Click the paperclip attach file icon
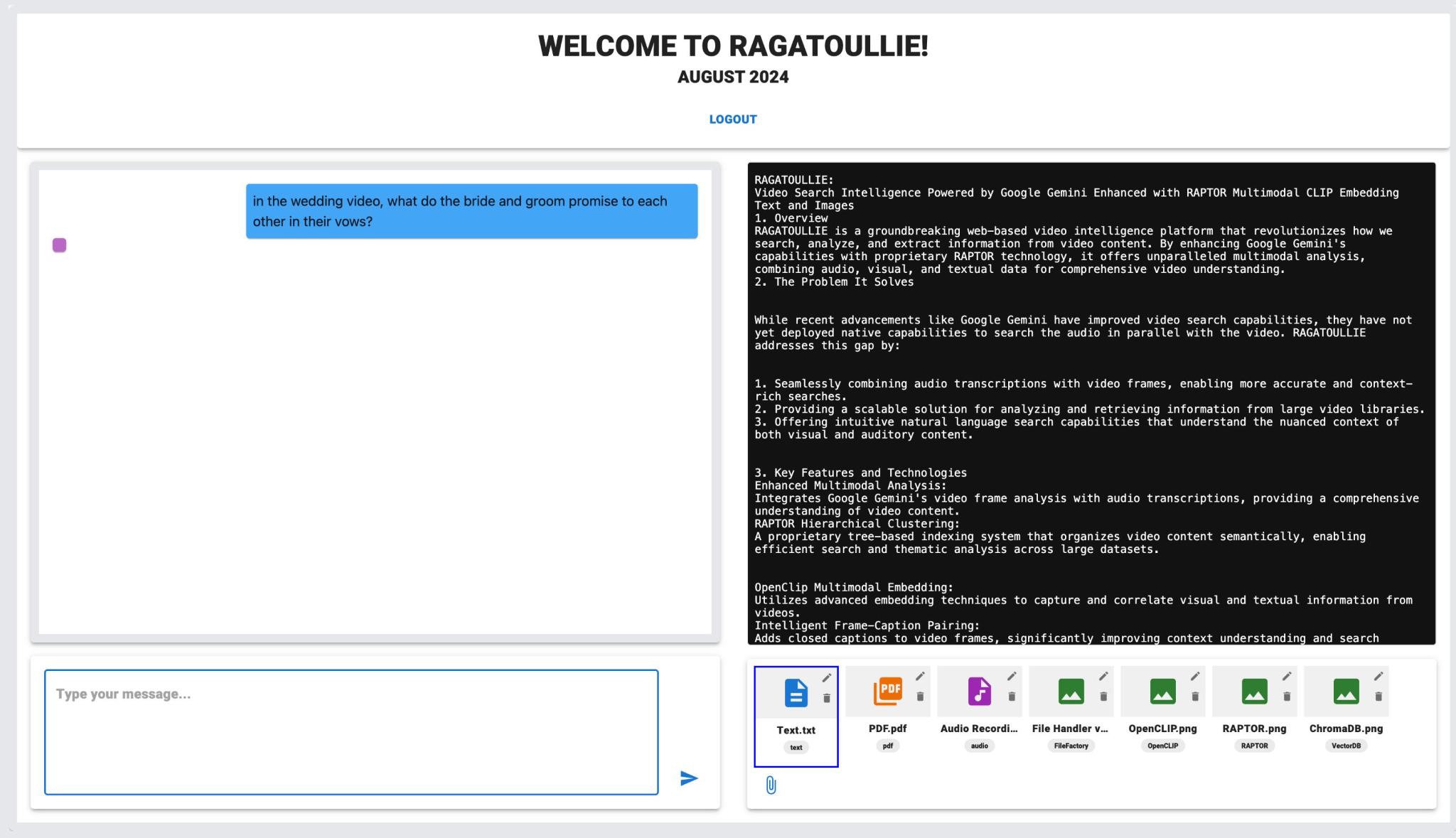The image size is (1456, 838). coord(771,785)
